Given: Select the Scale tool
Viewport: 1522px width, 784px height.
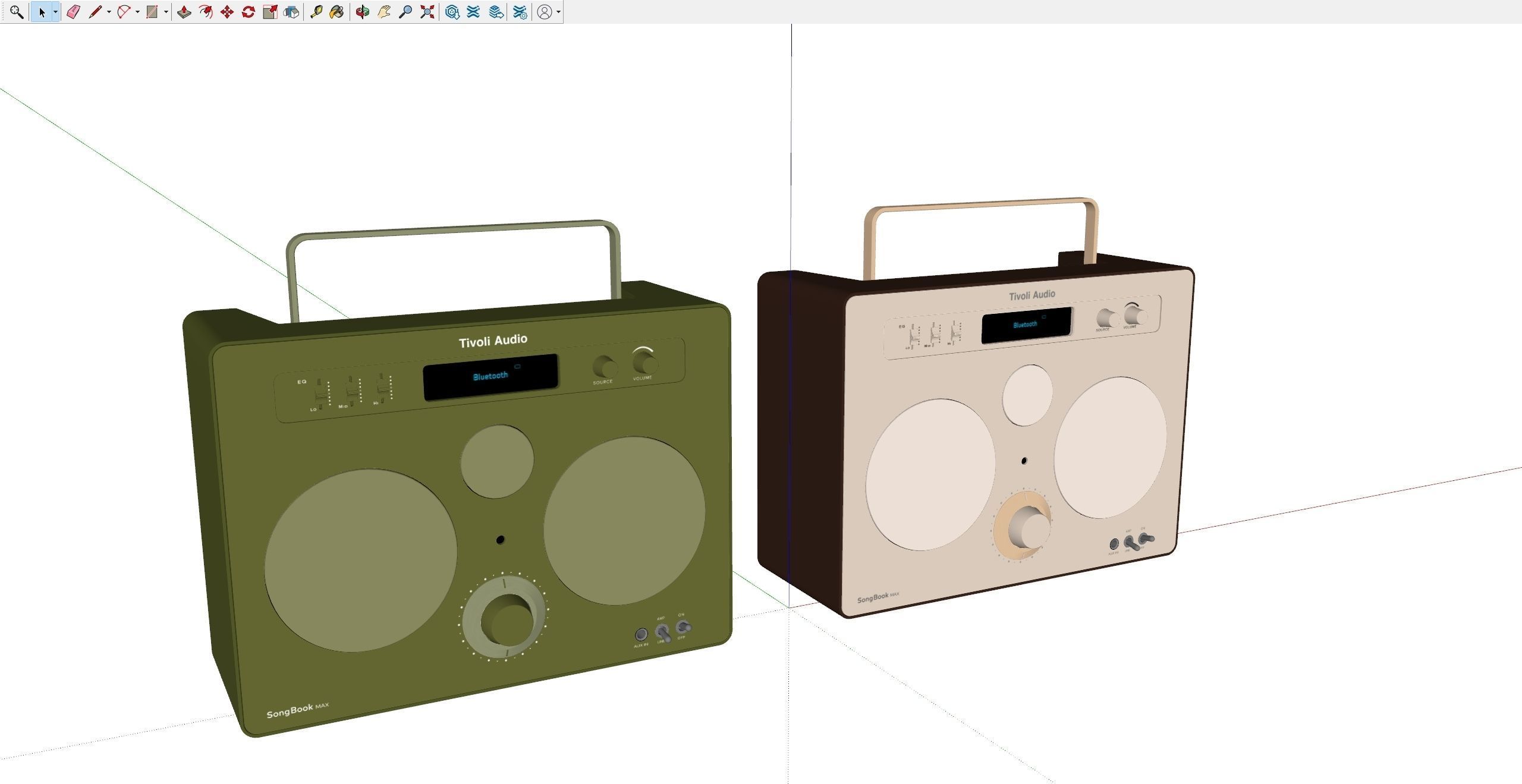Looking at the screenshot, I should click(270, 11).
